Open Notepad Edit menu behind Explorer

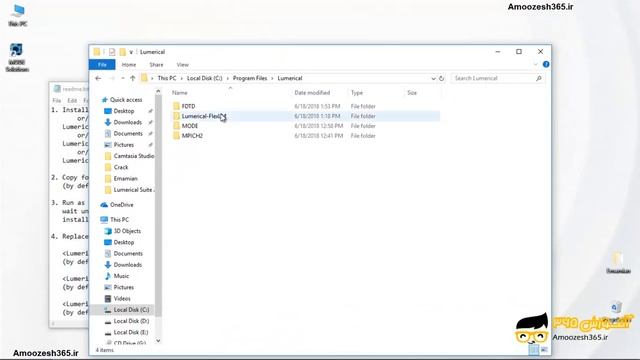click(x=72, y=100)
